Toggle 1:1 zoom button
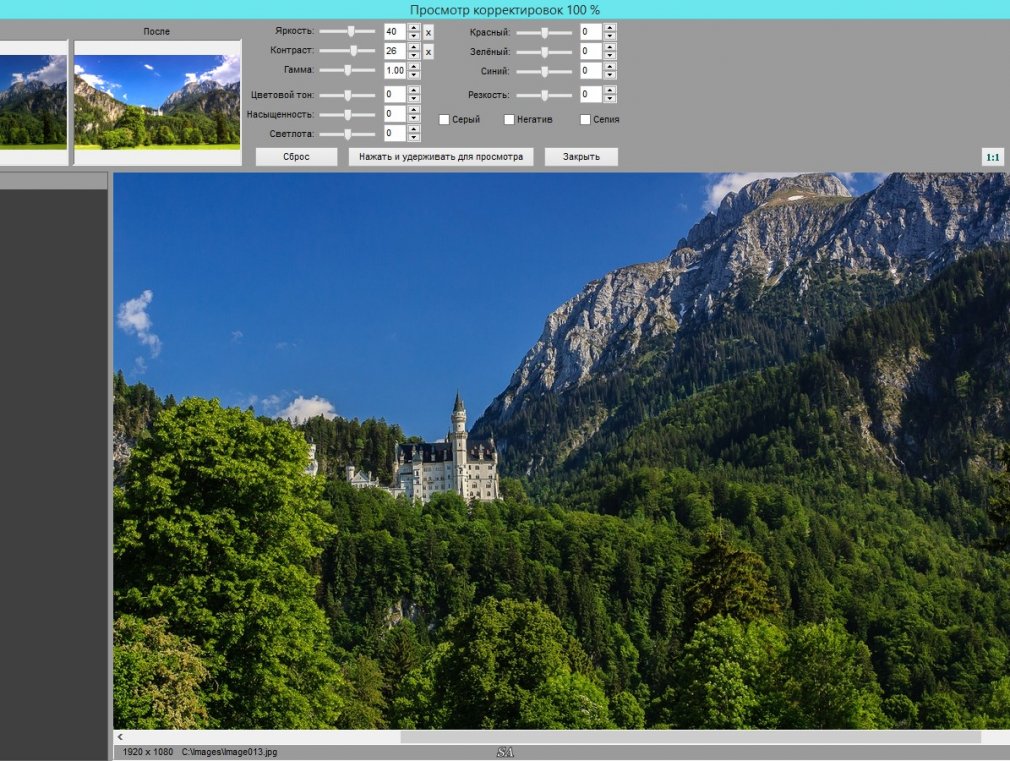The height and width of the screenshot is (761, 1010). tap(993, 157)
